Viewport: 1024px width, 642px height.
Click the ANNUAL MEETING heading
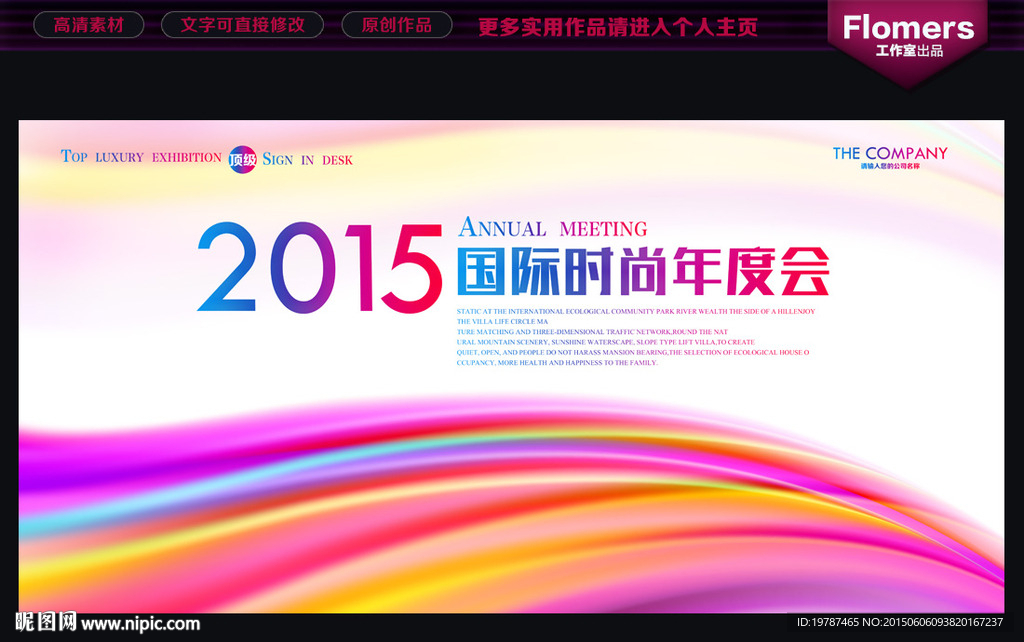point(552,228)
